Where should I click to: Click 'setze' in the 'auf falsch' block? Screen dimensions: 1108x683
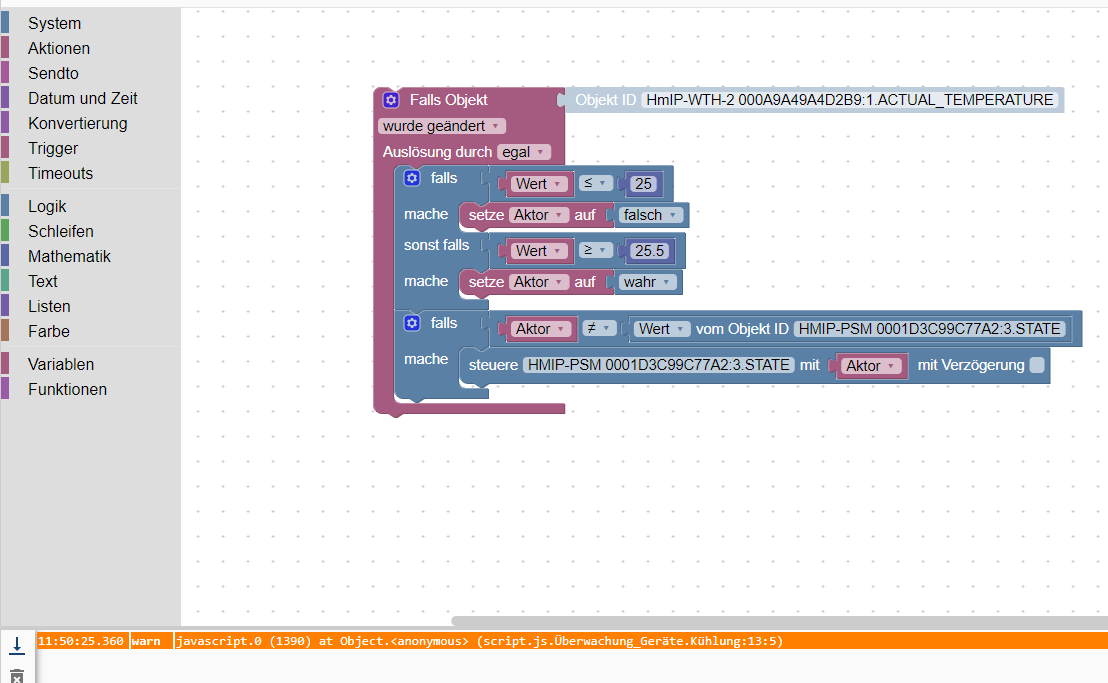pyautogui.click(x=486, y=215)
